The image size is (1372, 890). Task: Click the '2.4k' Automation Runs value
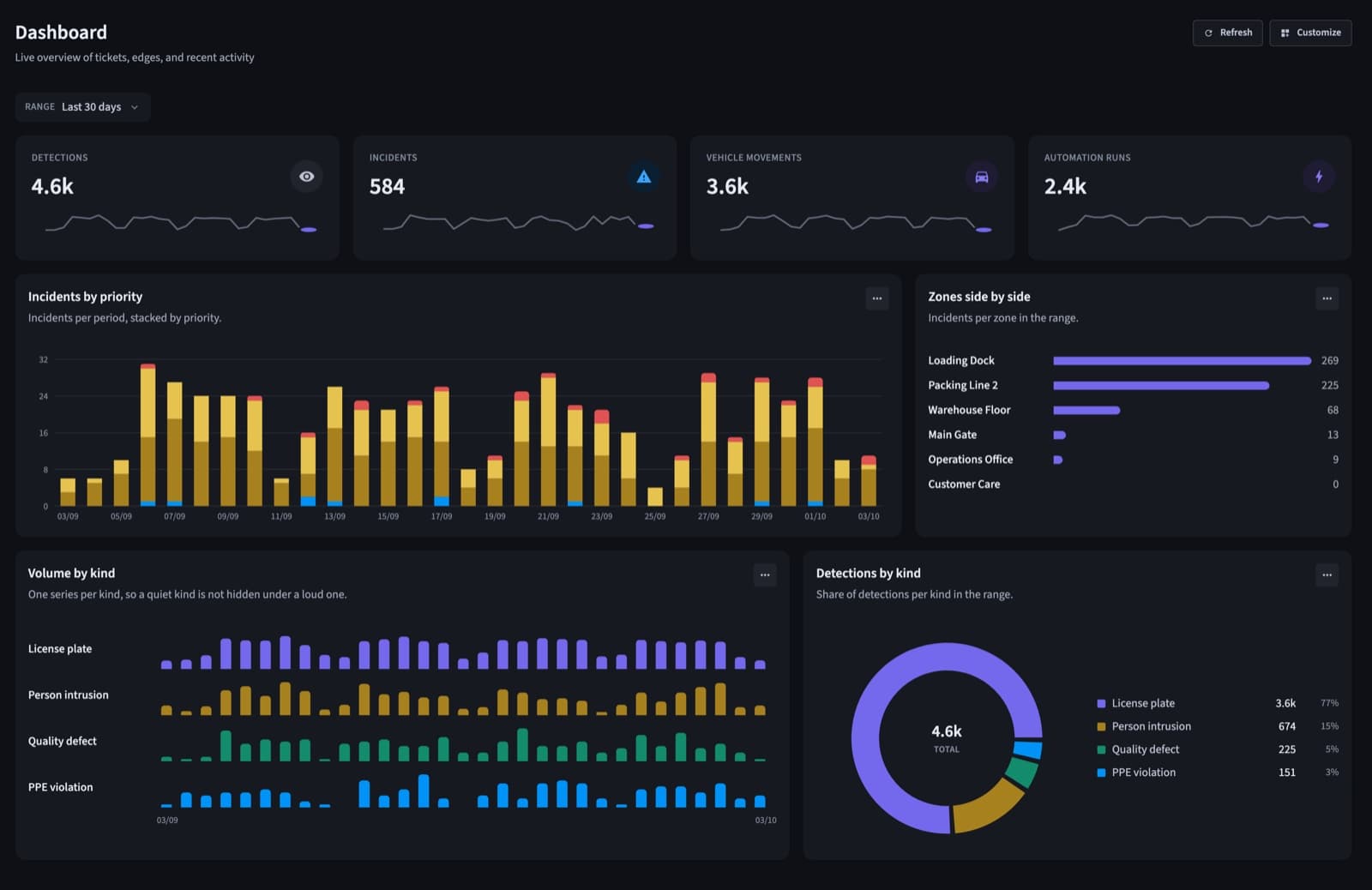point(1065,186)
